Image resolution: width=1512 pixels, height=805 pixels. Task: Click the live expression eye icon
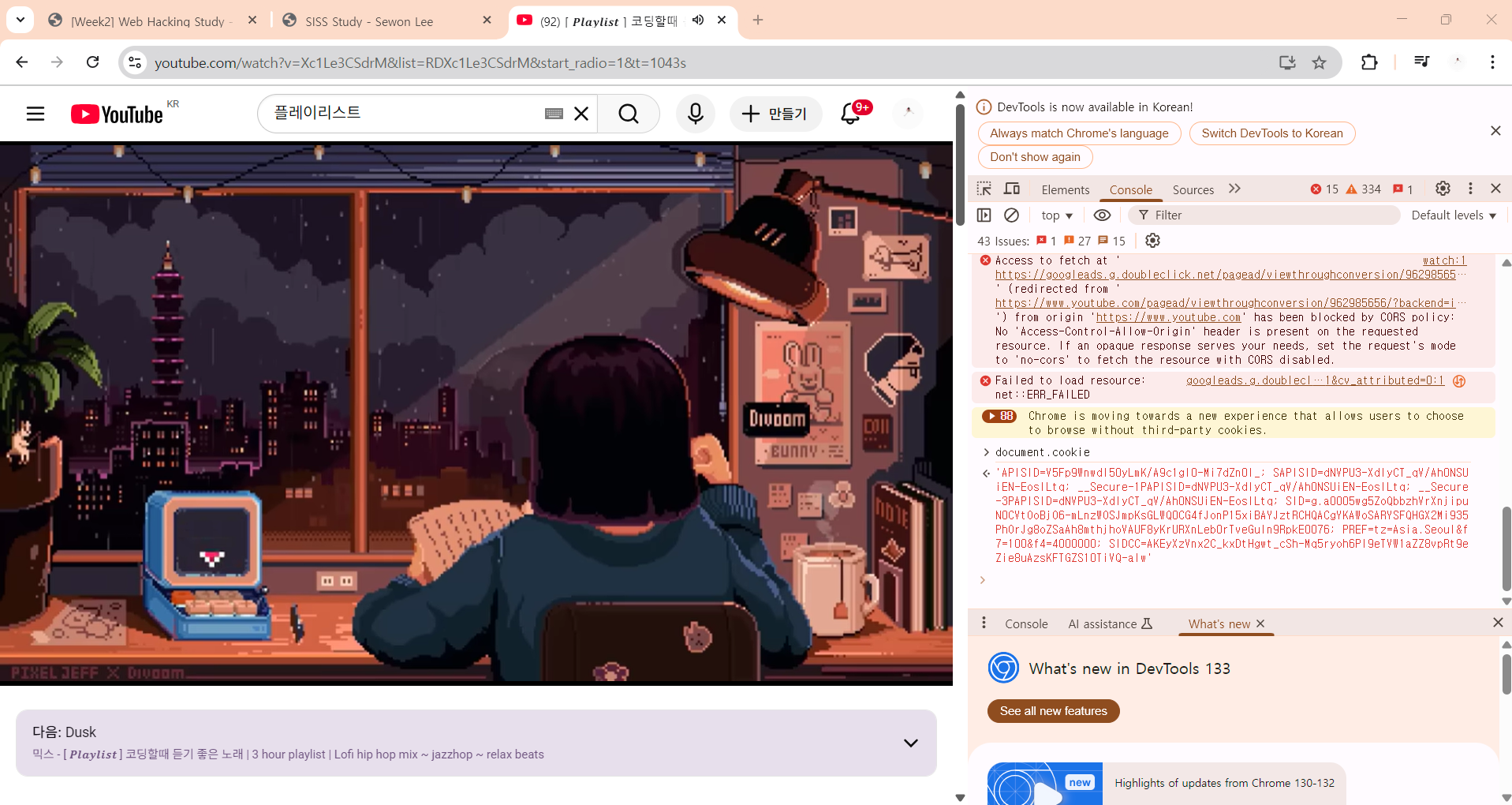coord(1102,215)
